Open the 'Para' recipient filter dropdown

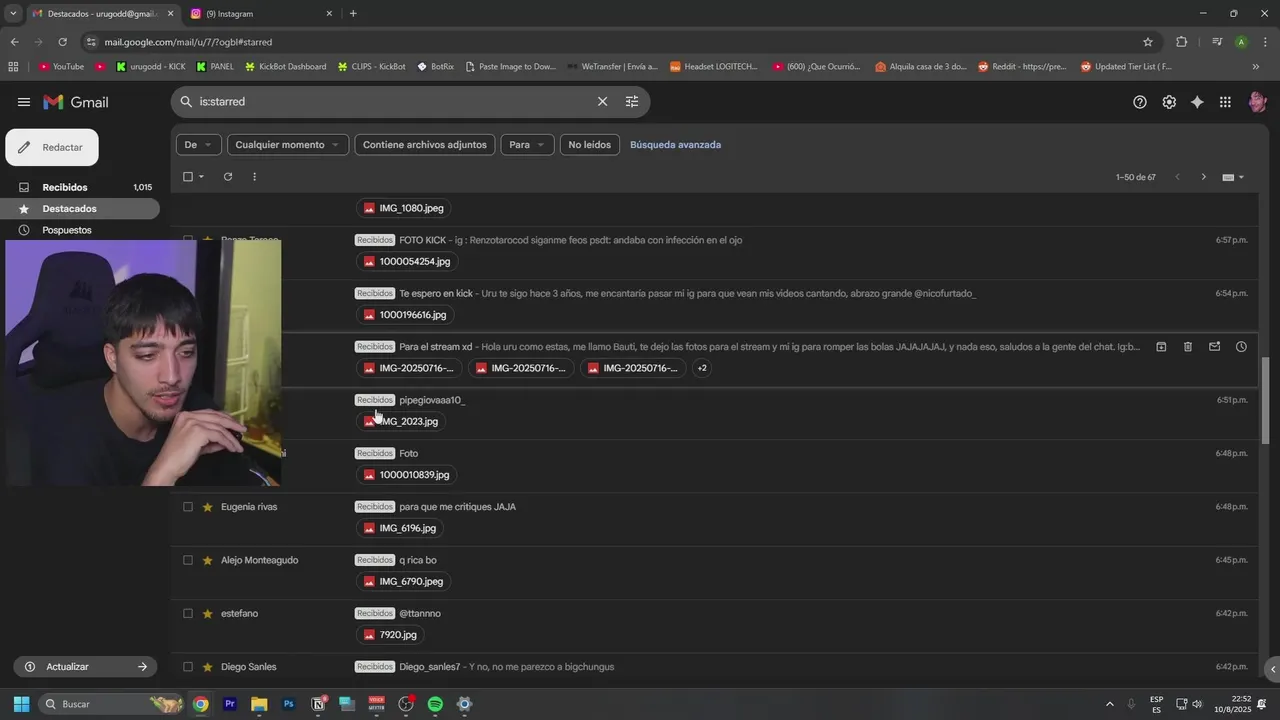(x=527, y=145)
